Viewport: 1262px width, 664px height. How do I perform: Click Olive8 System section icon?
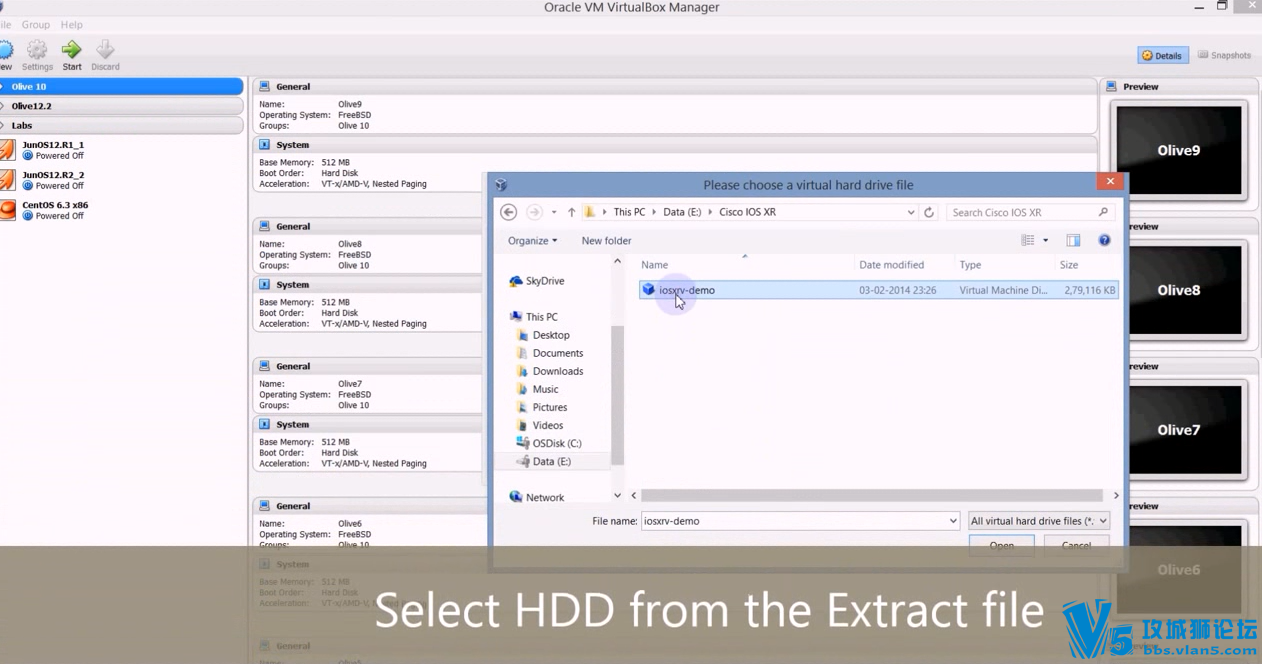tap(264, 285)
